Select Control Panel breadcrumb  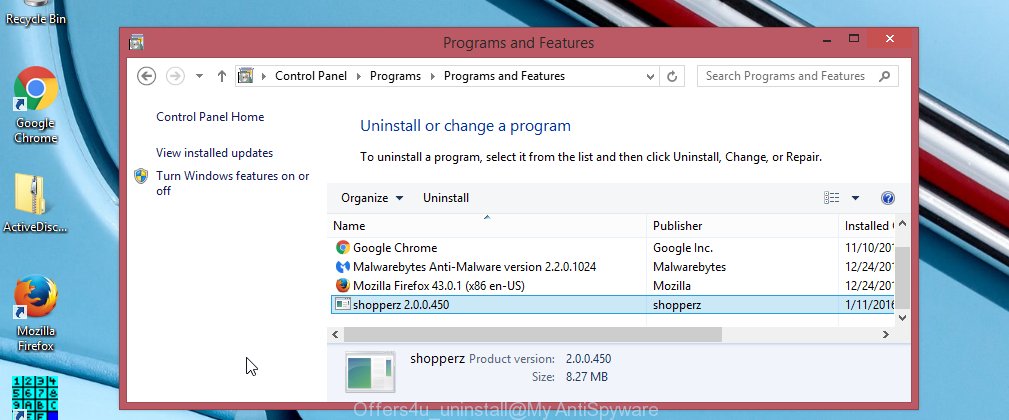[x=311, y=76]
